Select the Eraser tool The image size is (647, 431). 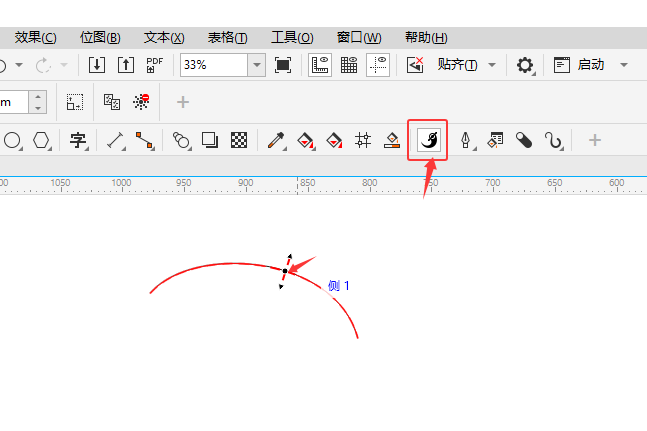pos(524,140)
